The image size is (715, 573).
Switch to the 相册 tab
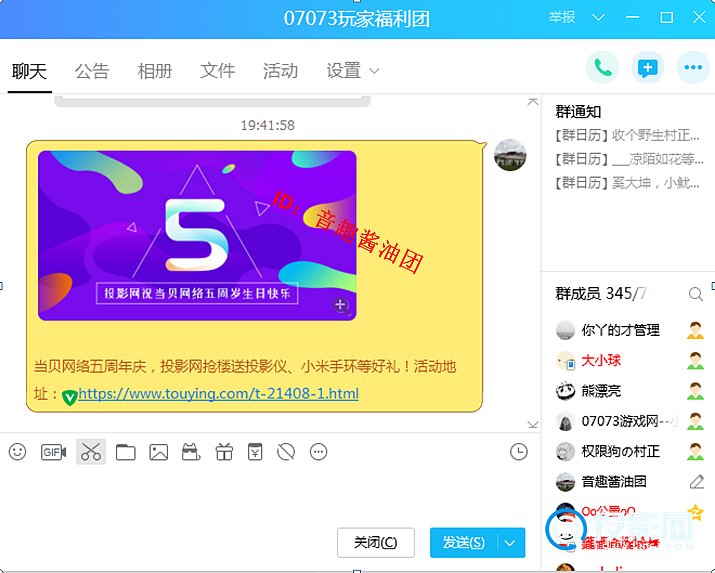pos(154,71)
